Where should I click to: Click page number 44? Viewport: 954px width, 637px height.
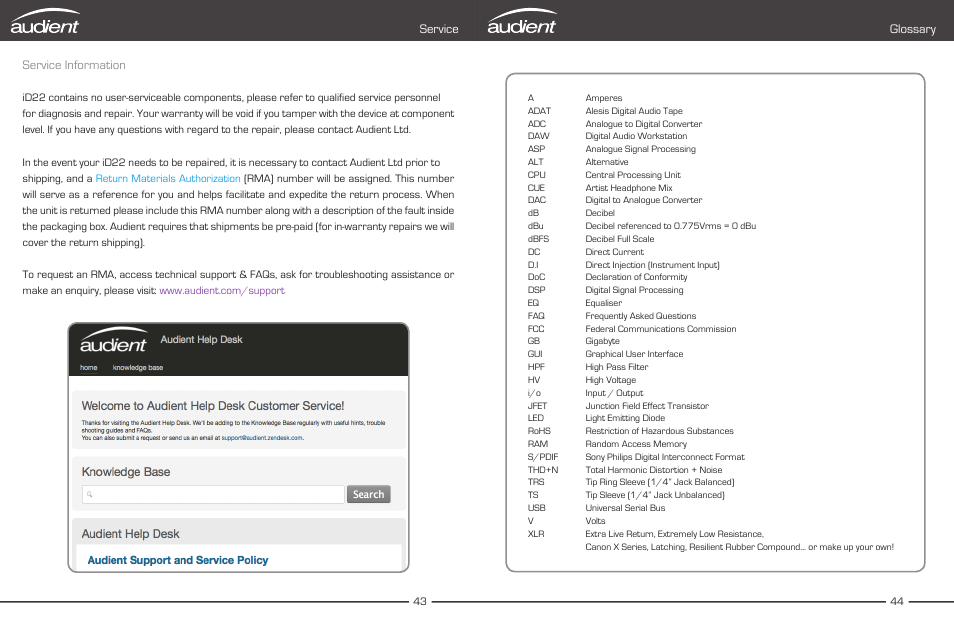[x=897, y=601]
